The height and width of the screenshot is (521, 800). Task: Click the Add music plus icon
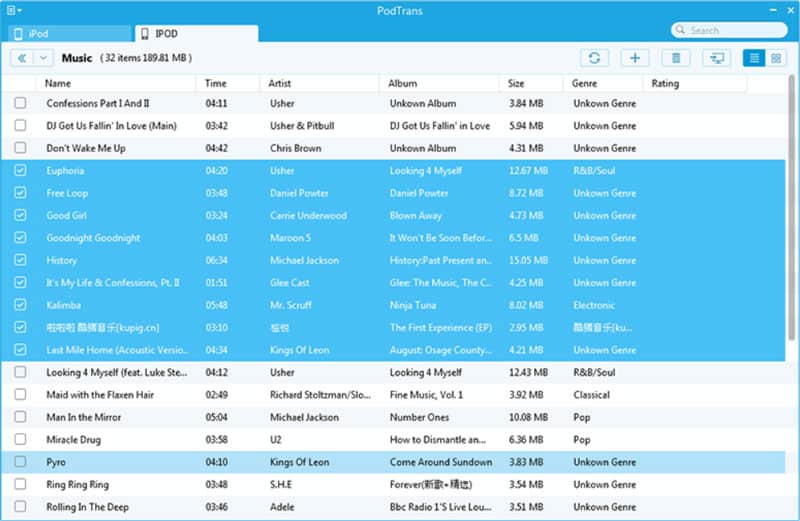pos(635,59)
